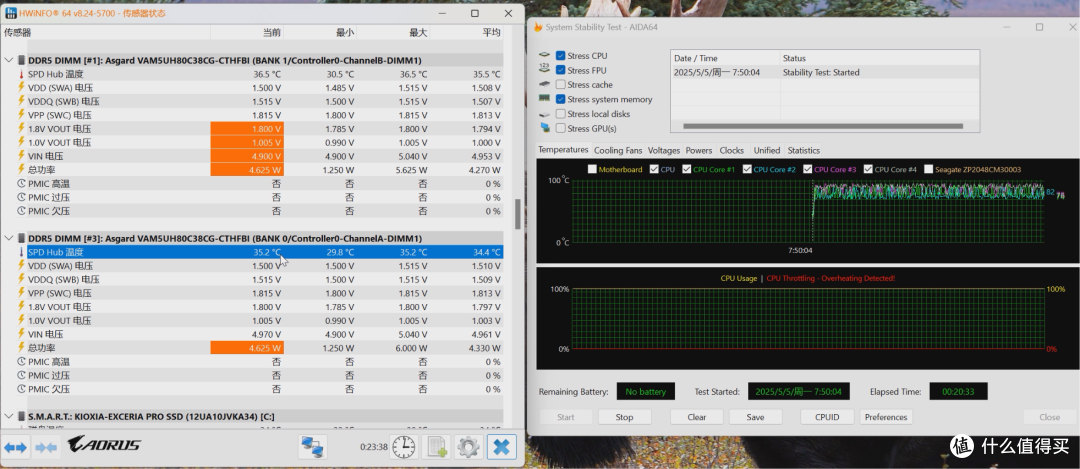The width and height of the screenshot is (1080, 469).
Task: Collapse the S.M.A.R.T. KIOXIA-EXCERIA PRO group
Action: click(x=8, y=416)
